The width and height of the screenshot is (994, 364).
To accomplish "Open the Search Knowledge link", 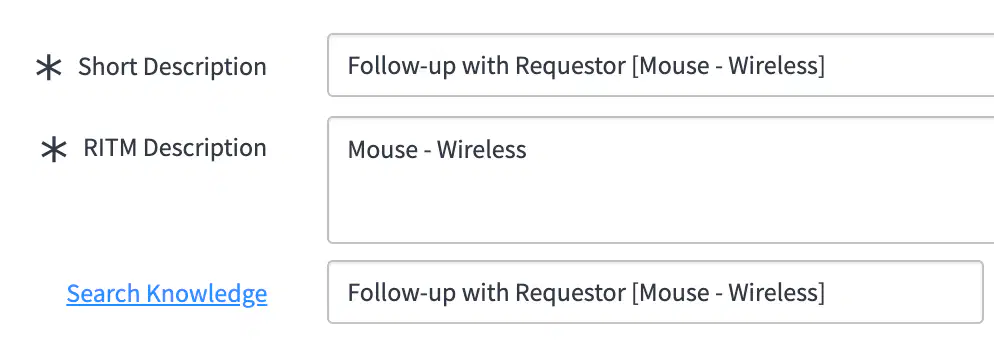I will pyautogui.click(x=167, y=294).
